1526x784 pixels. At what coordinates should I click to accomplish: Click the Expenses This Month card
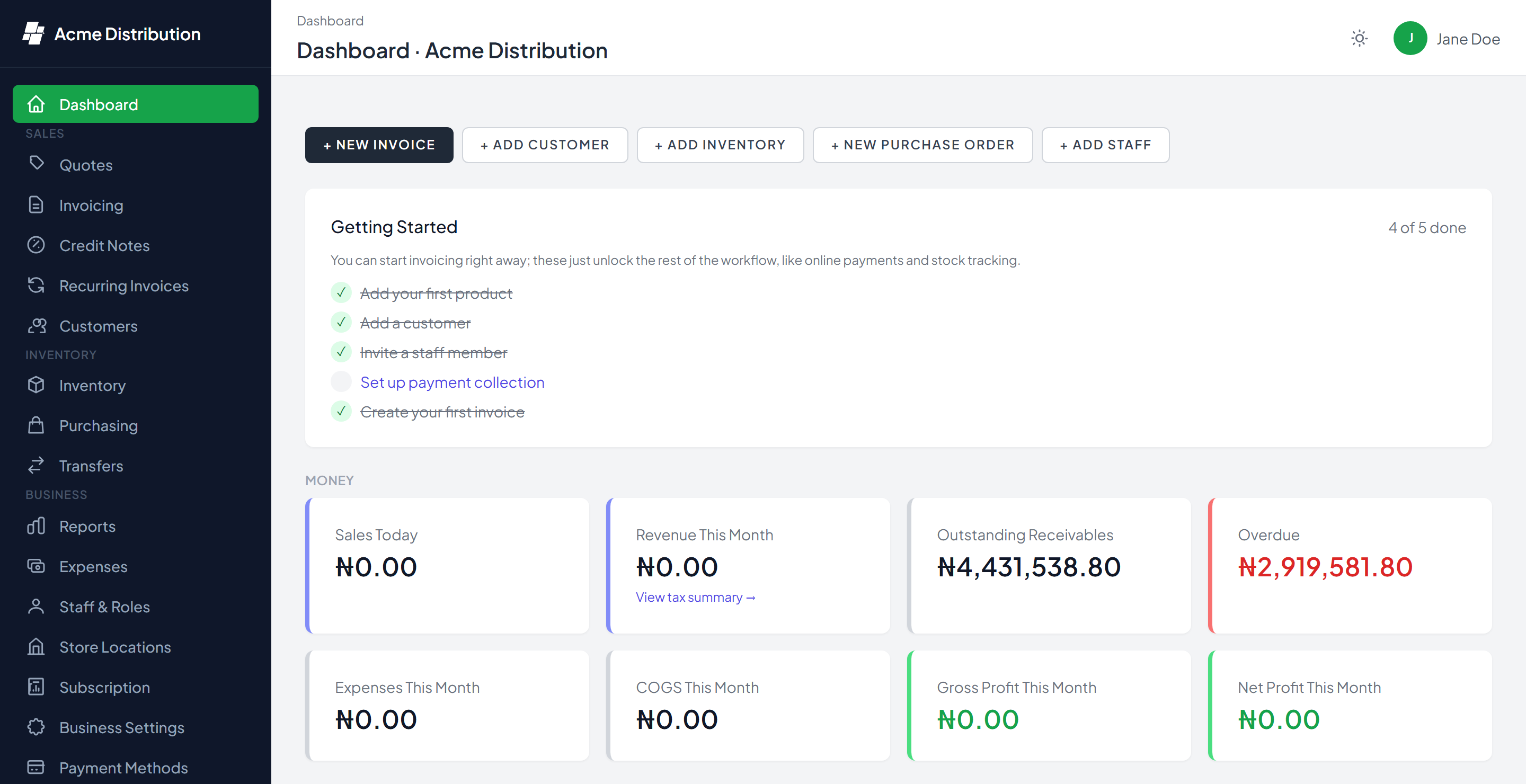click(447, 706)
